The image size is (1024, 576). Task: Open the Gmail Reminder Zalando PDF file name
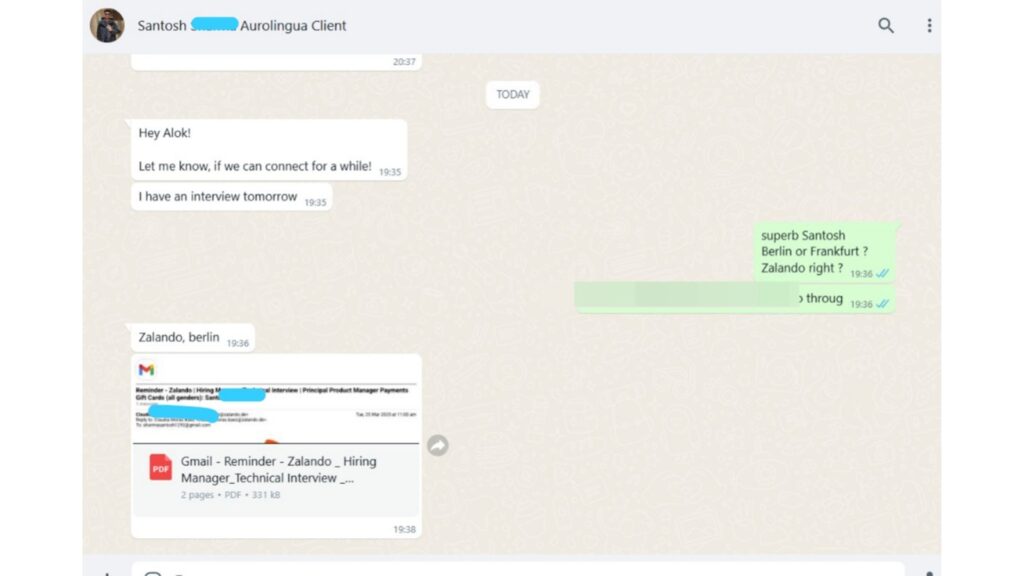278,469
